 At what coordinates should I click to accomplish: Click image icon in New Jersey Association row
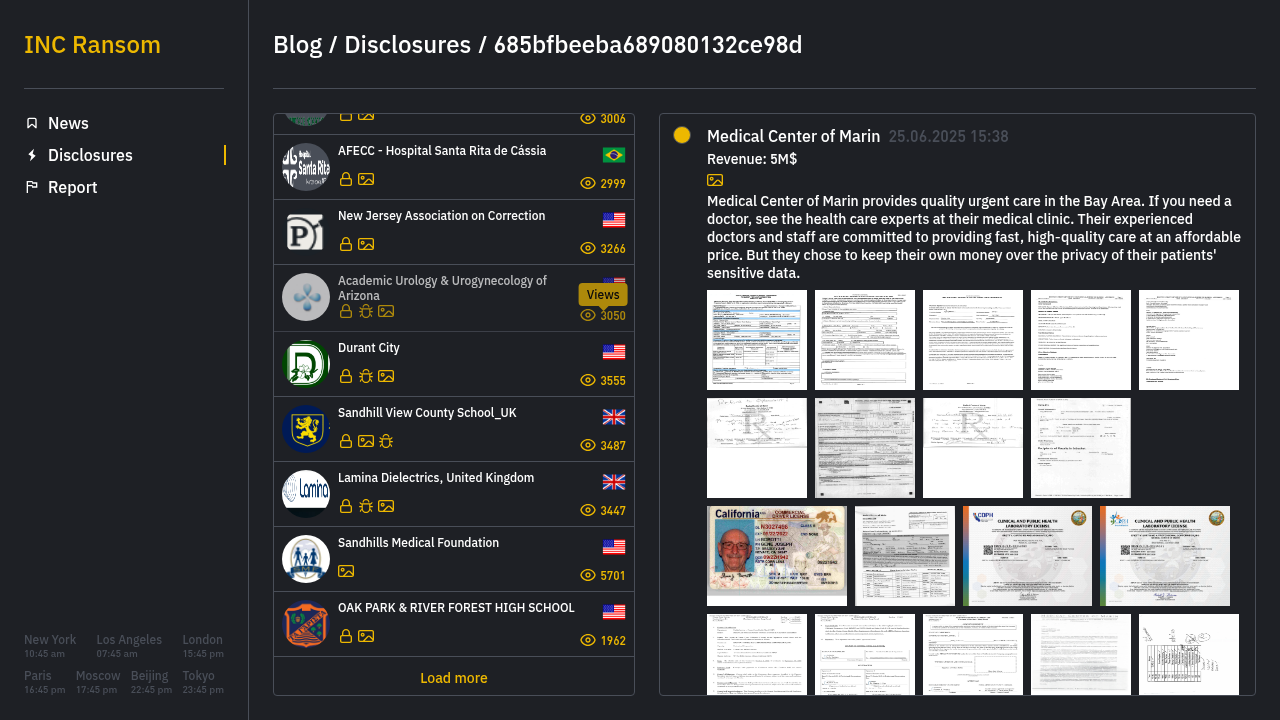pyautogui.click(x=366, y=244)
